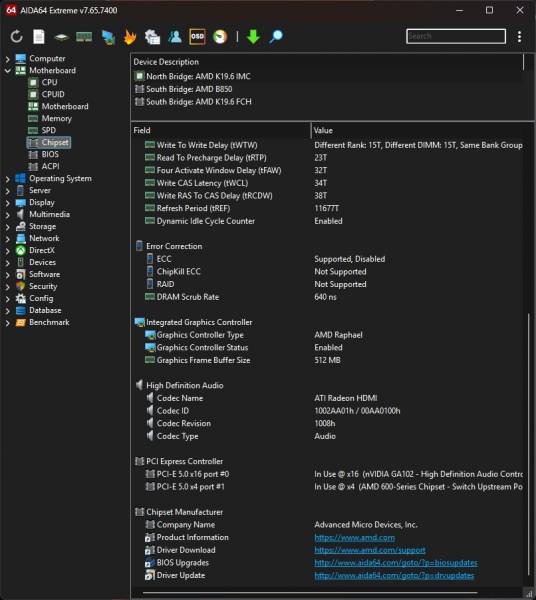
Task: Open the network monitor toolbar icon
Action: pos(108,37)
